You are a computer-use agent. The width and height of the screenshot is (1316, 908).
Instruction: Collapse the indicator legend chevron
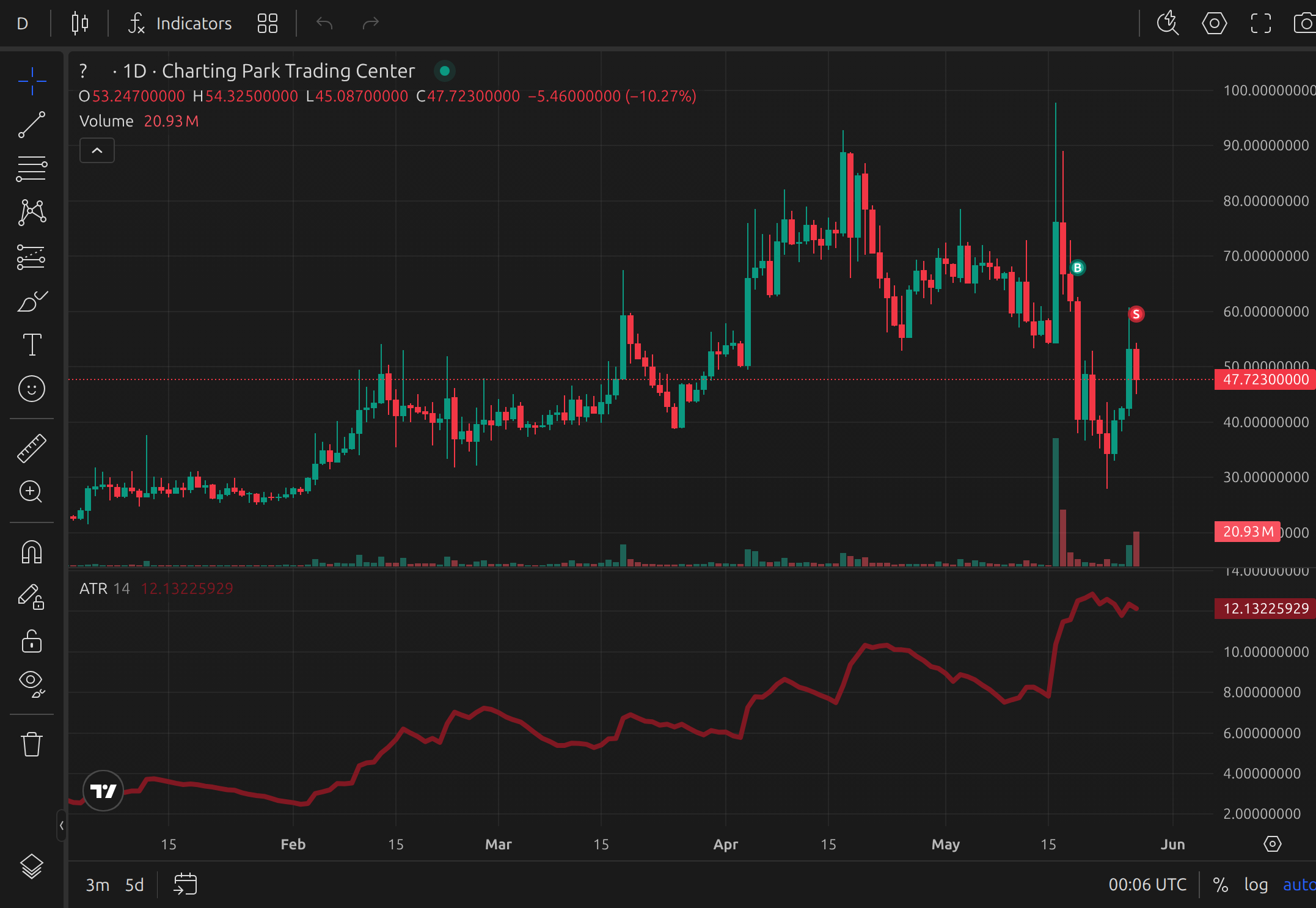pyautogui.click(x=97, y=150)
